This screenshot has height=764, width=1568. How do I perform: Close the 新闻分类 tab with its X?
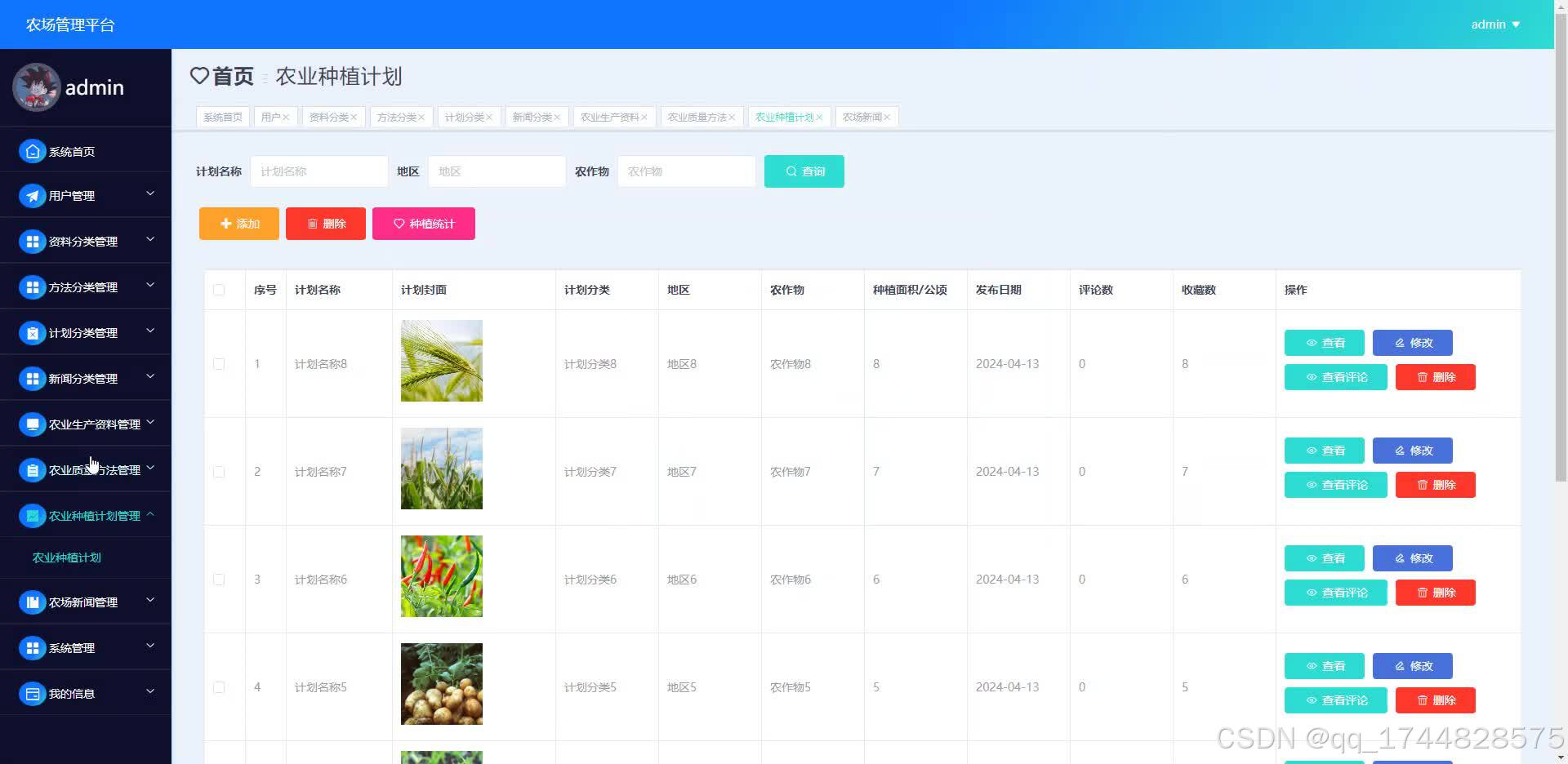click(x=557, y=118)
